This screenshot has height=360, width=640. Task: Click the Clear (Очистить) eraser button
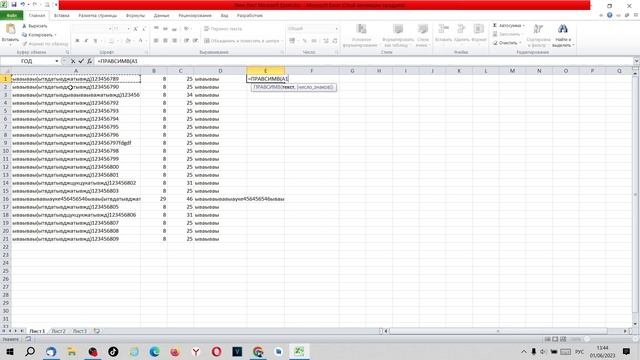coord(506,43)
